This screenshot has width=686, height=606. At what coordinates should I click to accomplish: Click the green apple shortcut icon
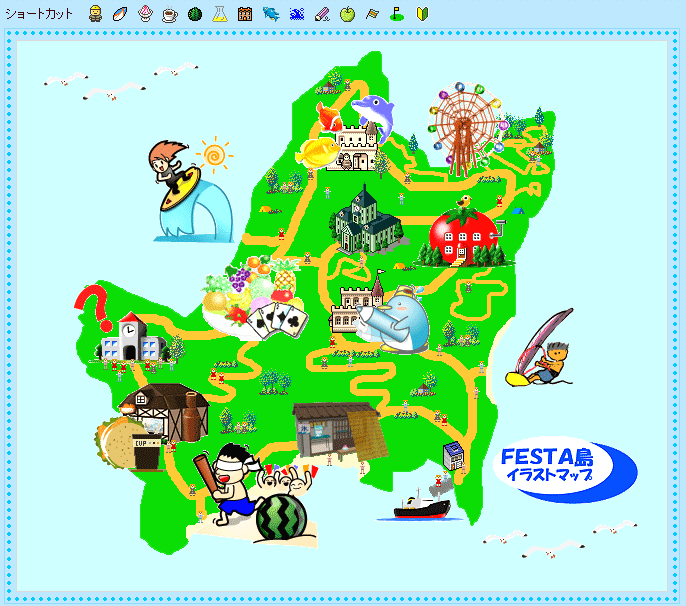(x=347, y=13)
